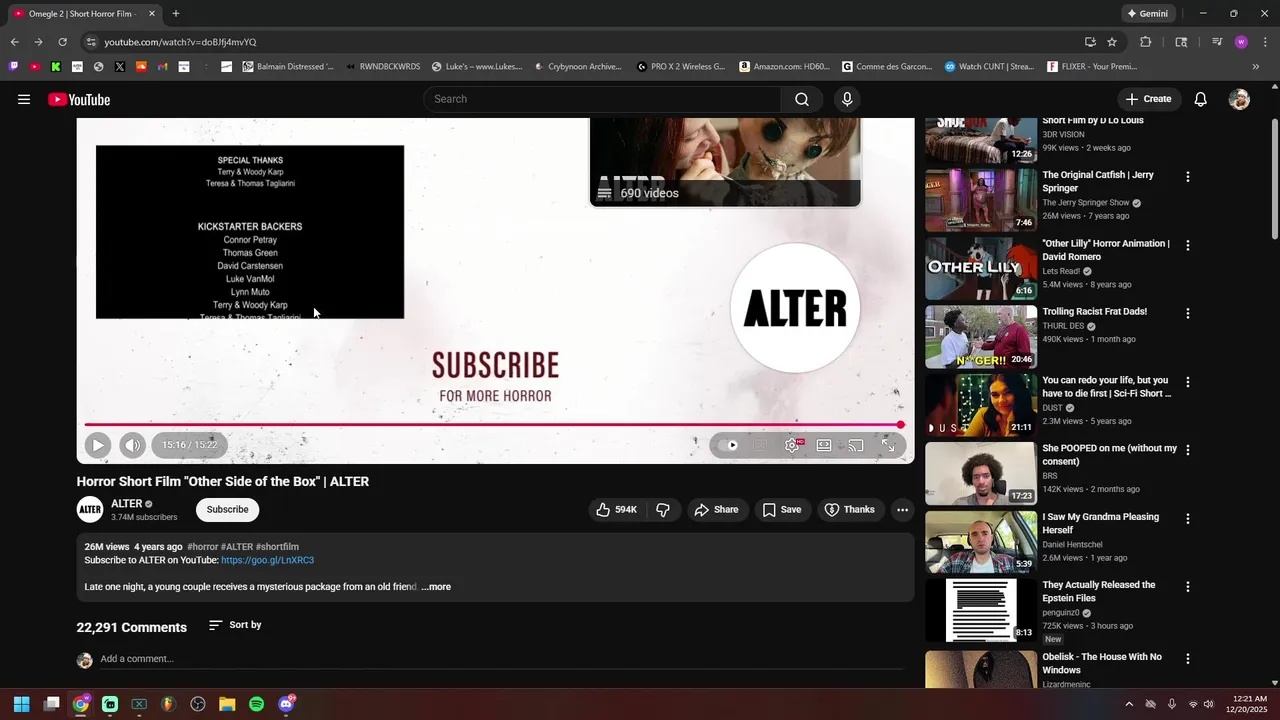Like the video with the 594K thumbs-up
The width and height of the screenshot is (1280, 720).
[616, 510]
